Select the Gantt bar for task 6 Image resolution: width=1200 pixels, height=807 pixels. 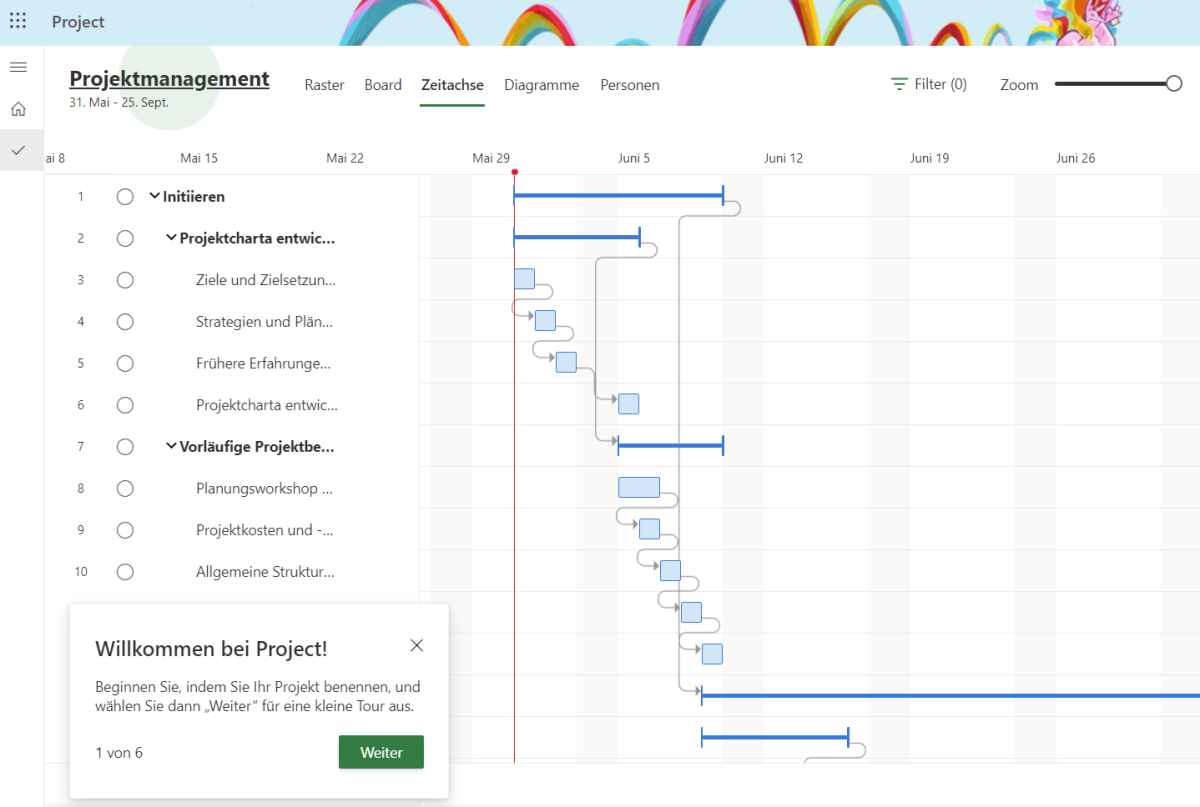pos(628,404)
